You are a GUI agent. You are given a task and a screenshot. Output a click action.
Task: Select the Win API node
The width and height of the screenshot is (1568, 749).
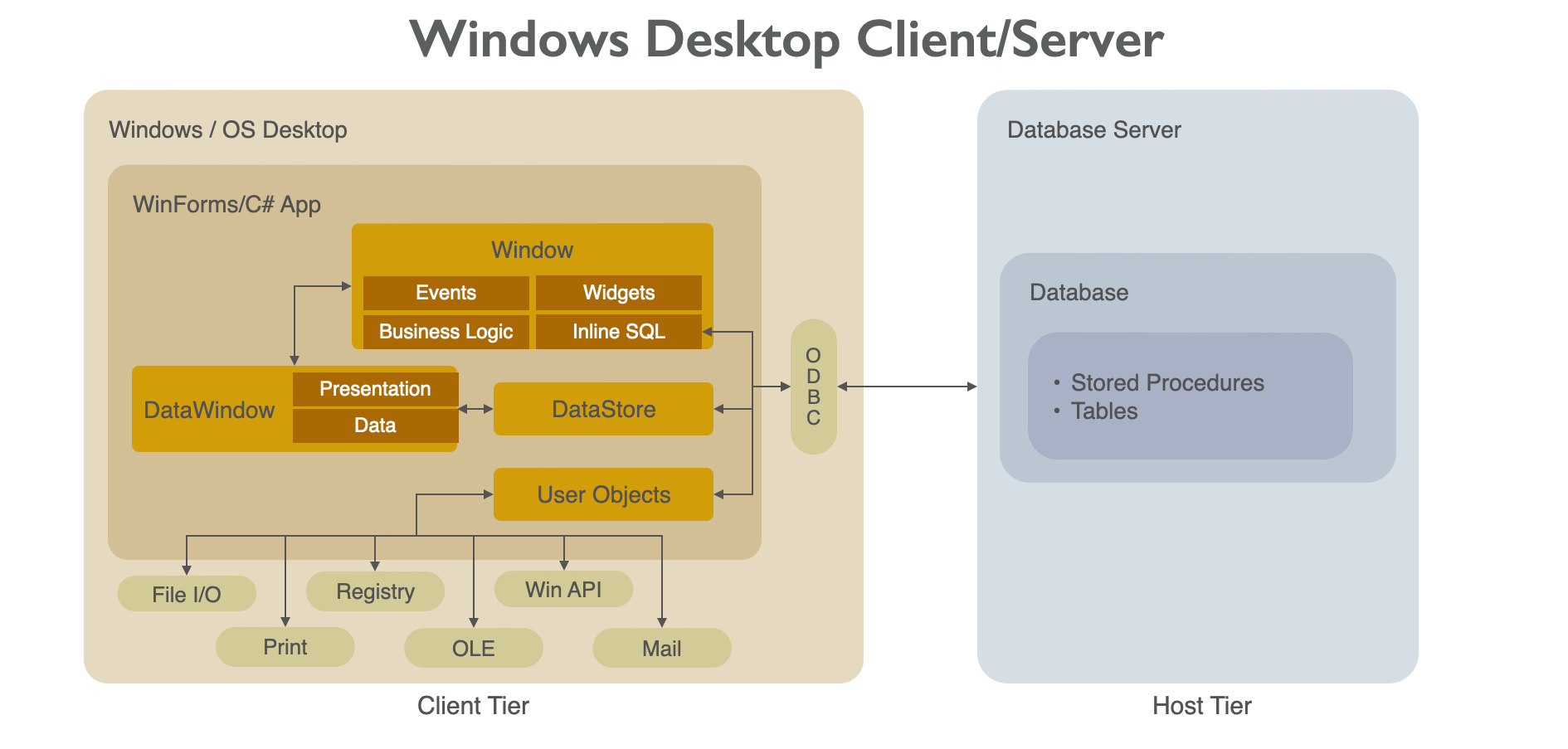point(564,590)
